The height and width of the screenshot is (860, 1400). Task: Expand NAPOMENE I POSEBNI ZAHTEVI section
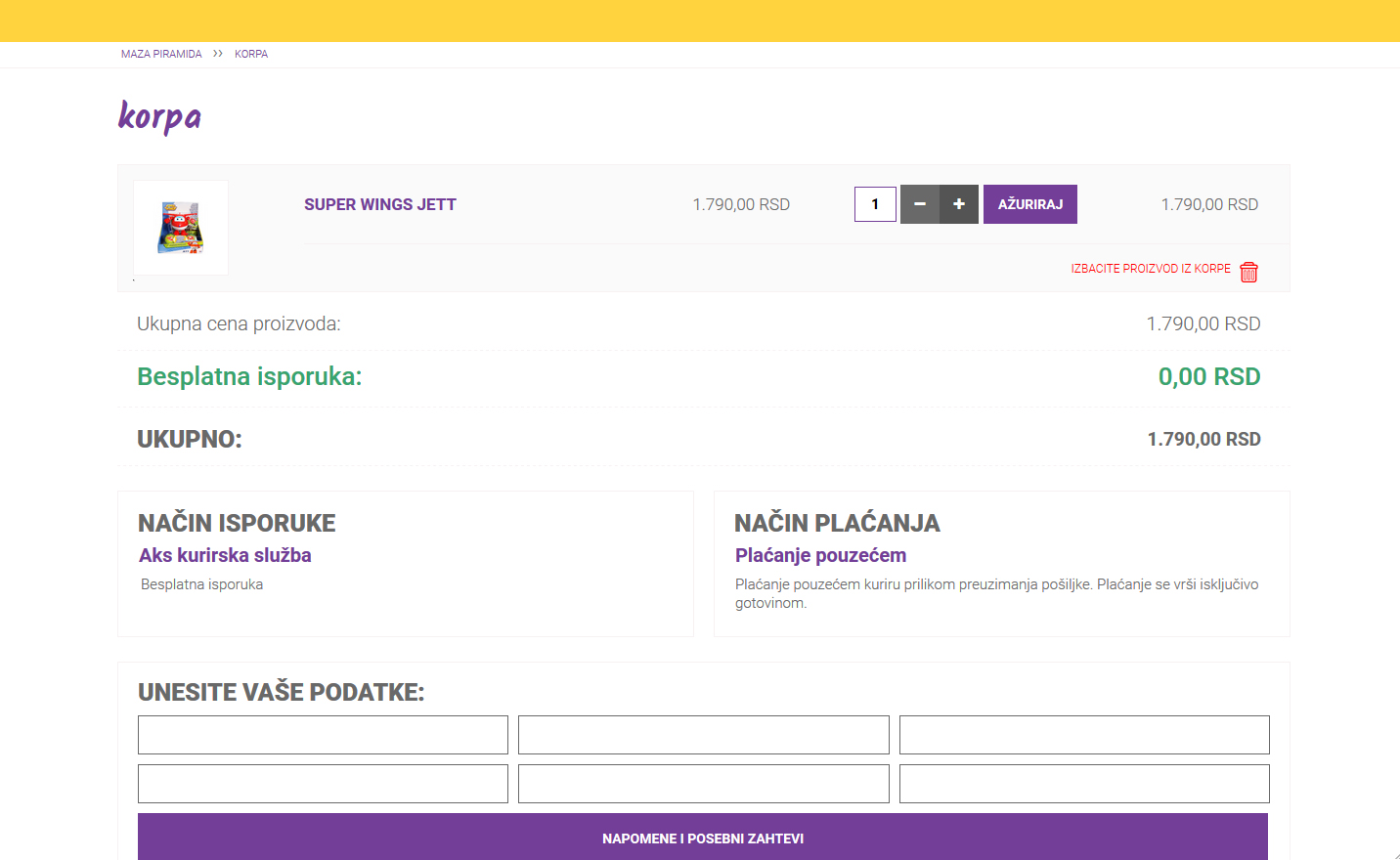tap(703, 838)
